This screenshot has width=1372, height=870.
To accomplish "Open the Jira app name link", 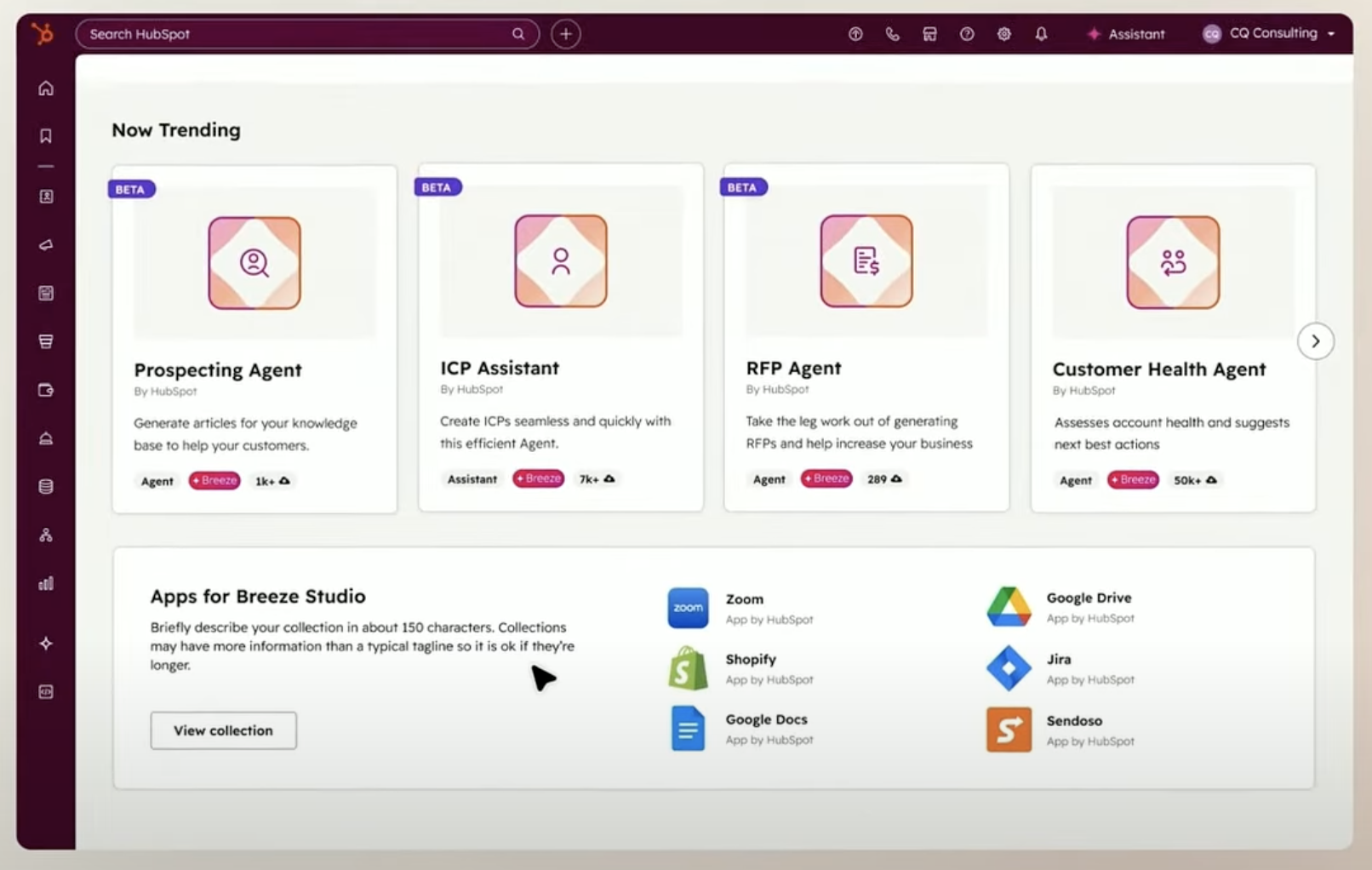I will [1059, 659].
